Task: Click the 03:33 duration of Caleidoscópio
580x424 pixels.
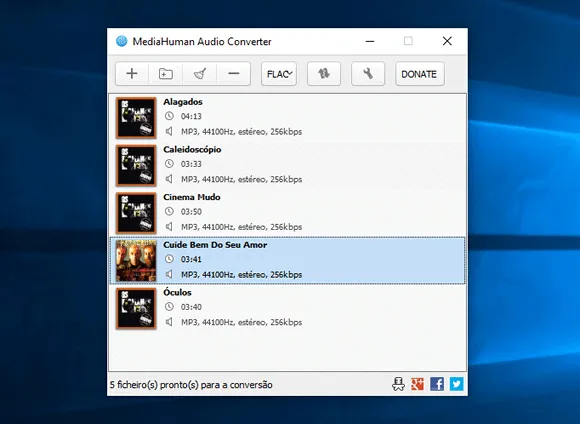Action: point(191,164)
